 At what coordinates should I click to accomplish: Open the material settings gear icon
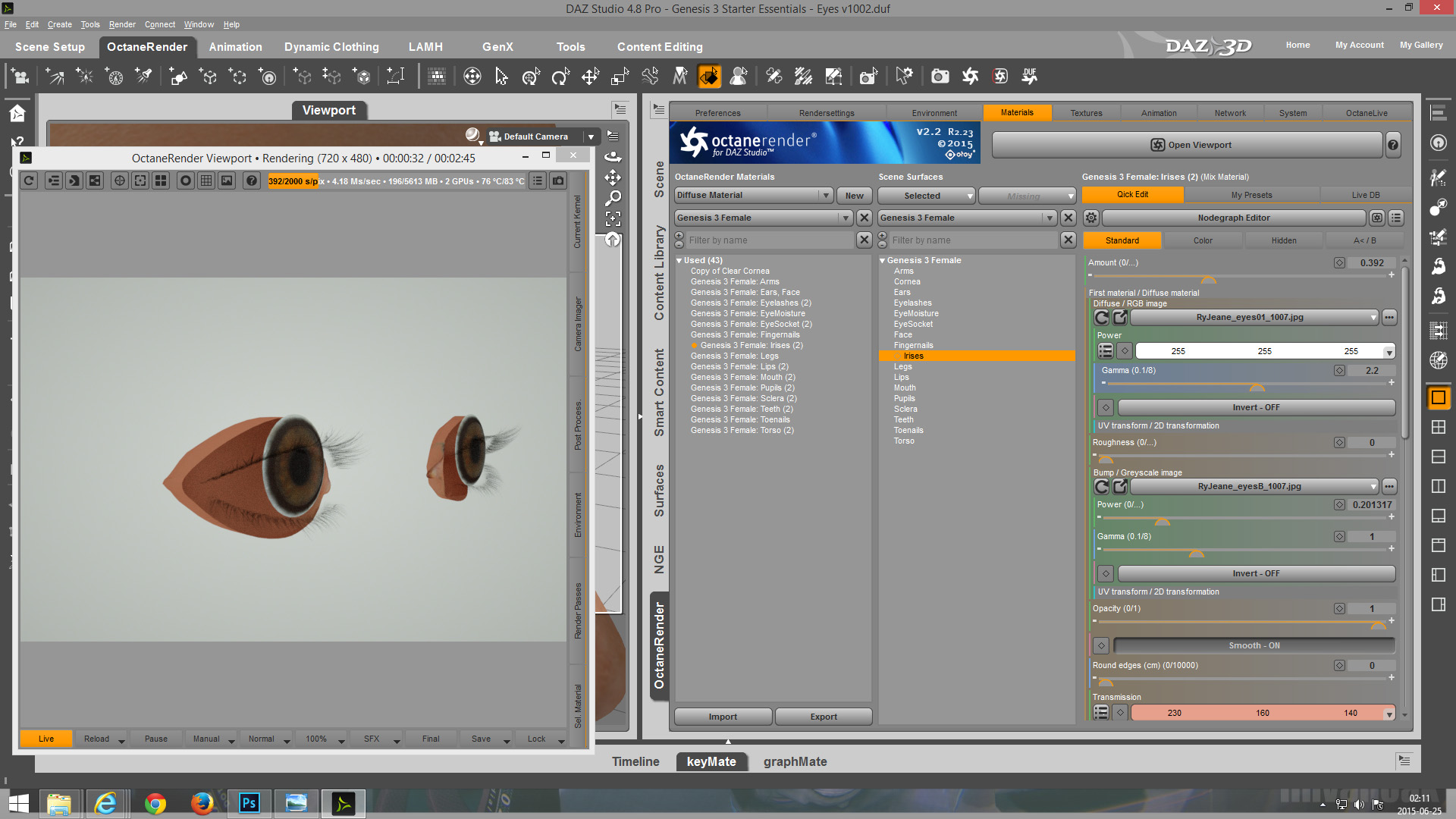point(1090,218)
